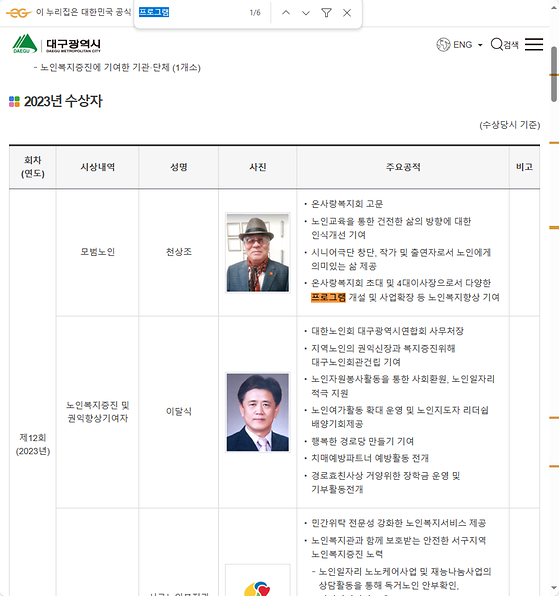This screenshot has width=559, height=596.
Task: Click the 주요공적 column header
Action: tap(403, 167)
